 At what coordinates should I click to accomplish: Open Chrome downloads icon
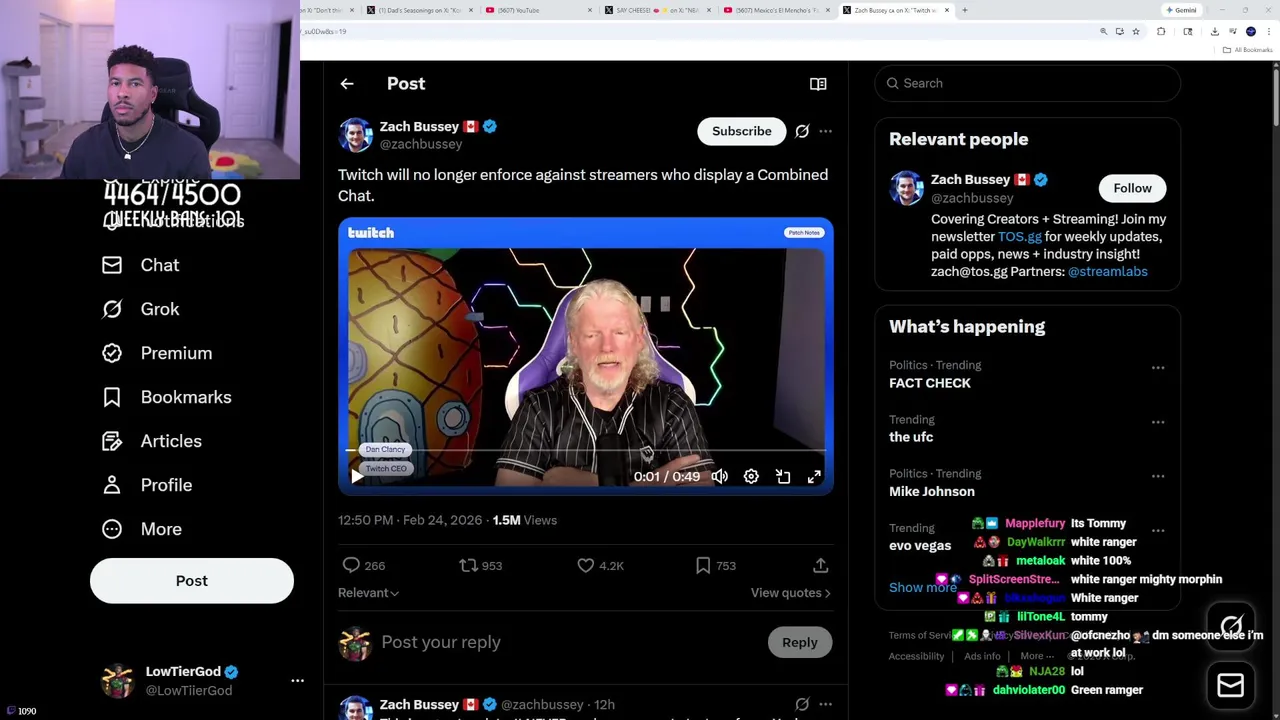(x=1214, y=31)
